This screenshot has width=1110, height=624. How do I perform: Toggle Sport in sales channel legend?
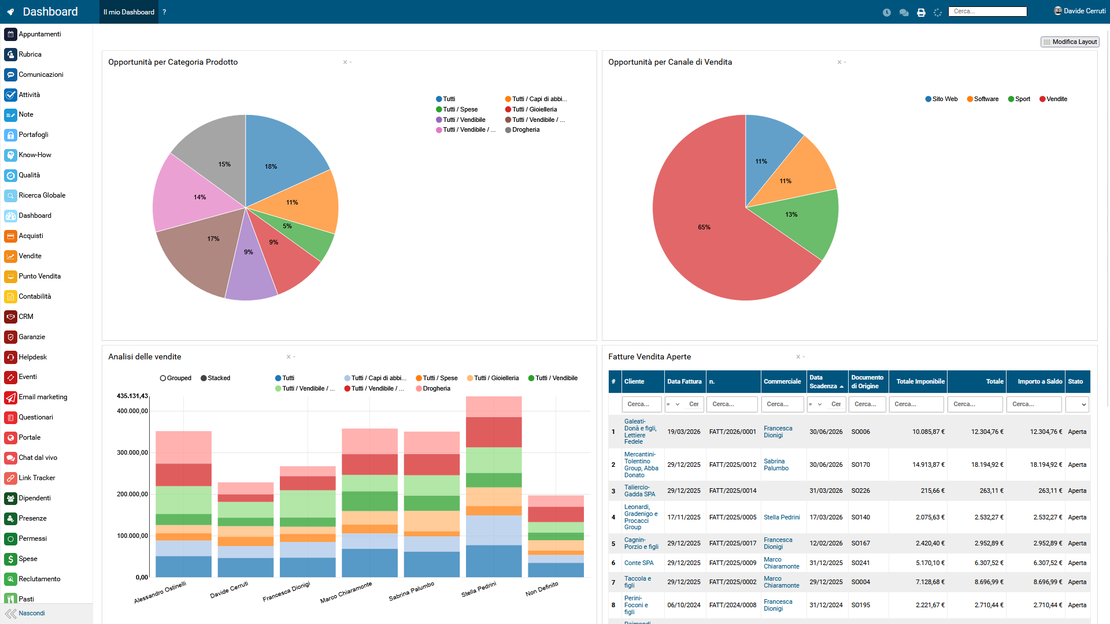click(x=1019, y=99)
